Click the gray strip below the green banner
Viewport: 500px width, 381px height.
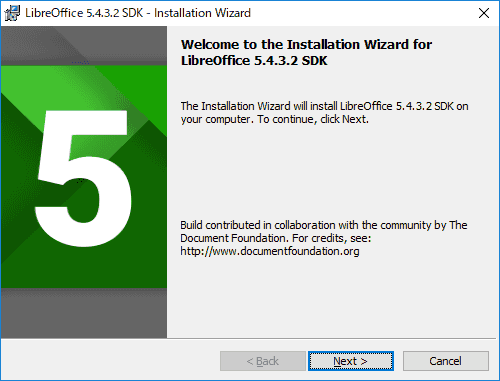(84, 313)
